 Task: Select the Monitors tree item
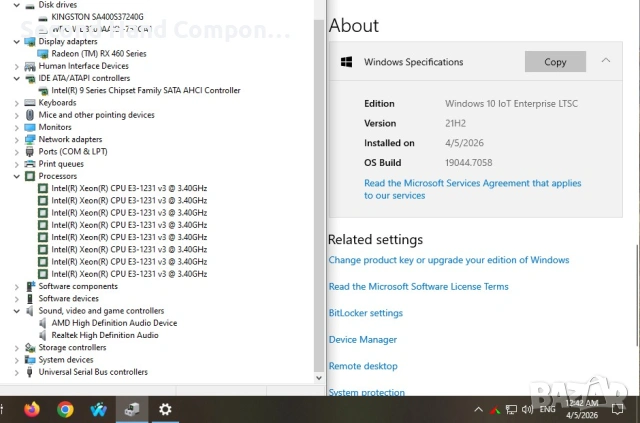55,127
